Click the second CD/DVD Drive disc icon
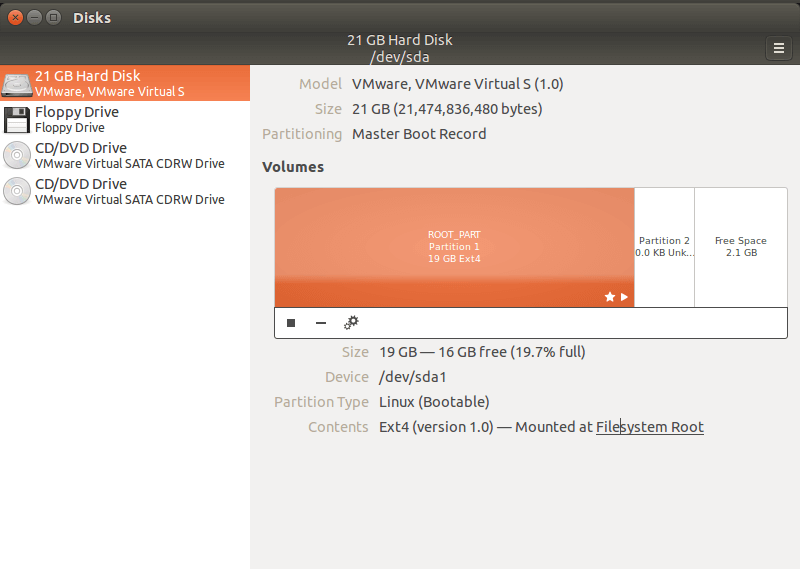Viewport: 800px width, 569px height. click(17, 191)
